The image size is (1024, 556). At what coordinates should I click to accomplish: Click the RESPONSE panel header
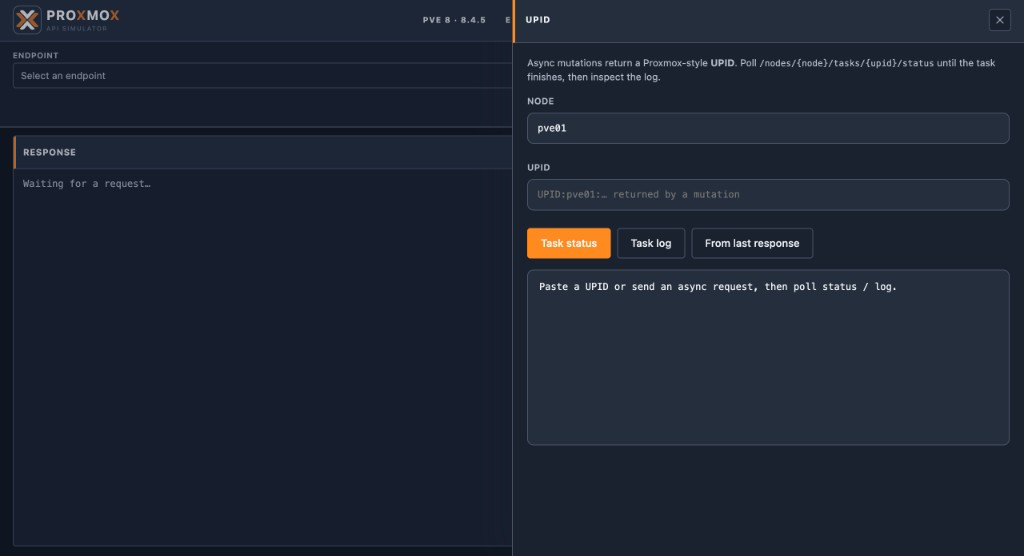coord(263,152)
